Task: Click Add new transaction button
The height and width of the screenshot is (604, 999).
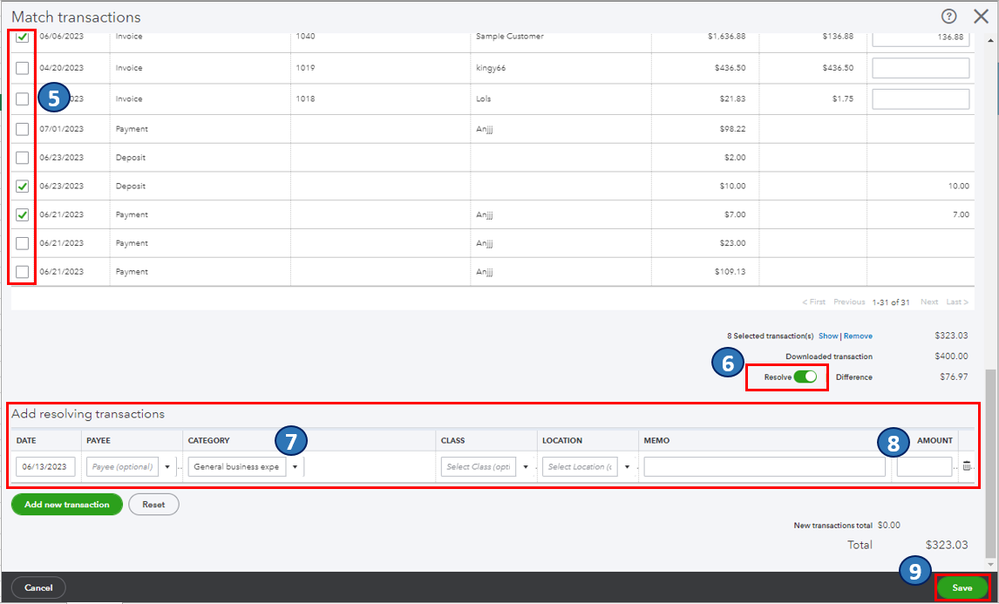Action: point(67,504)
